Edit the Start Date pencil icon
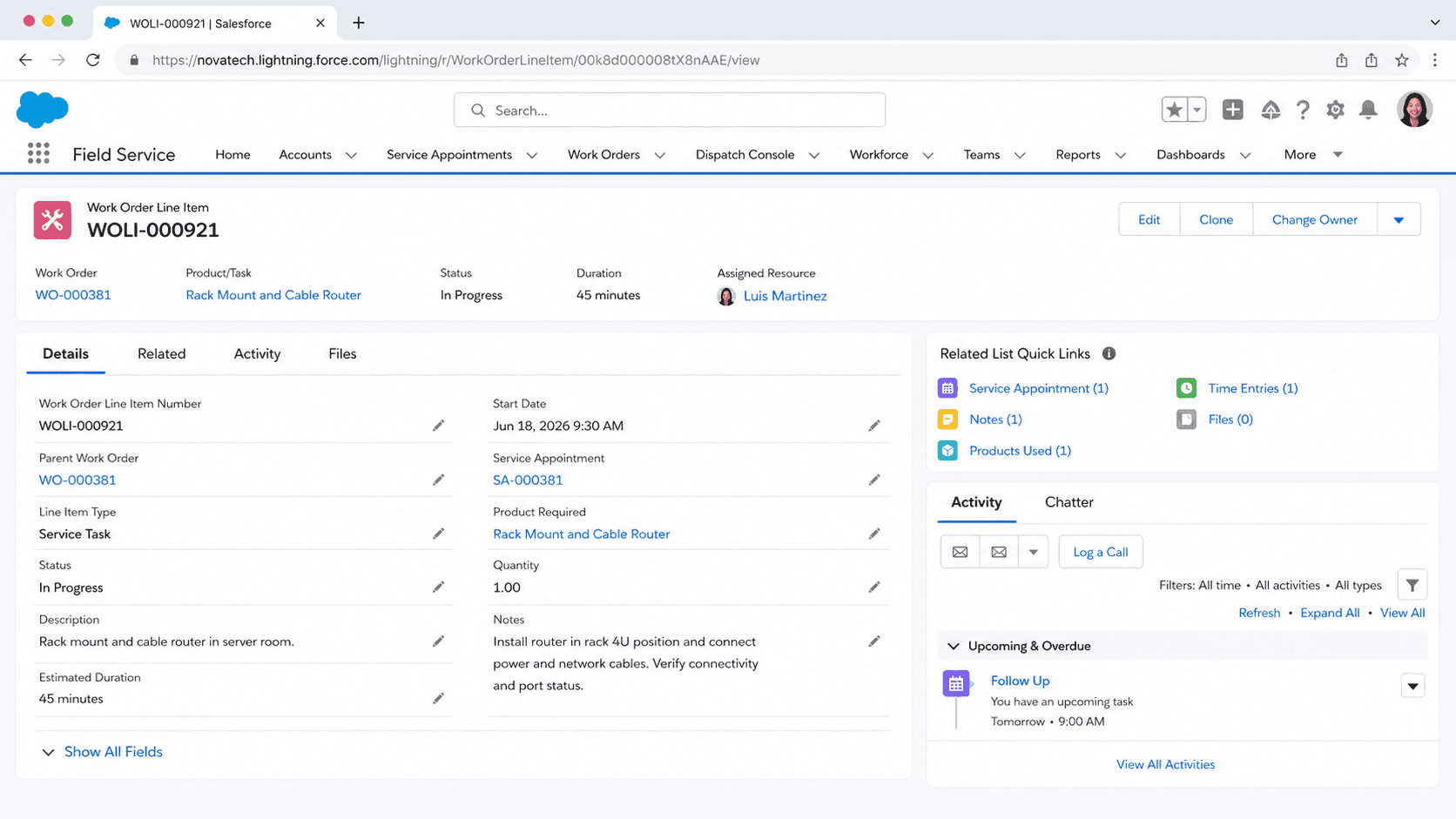 (874, 426)
